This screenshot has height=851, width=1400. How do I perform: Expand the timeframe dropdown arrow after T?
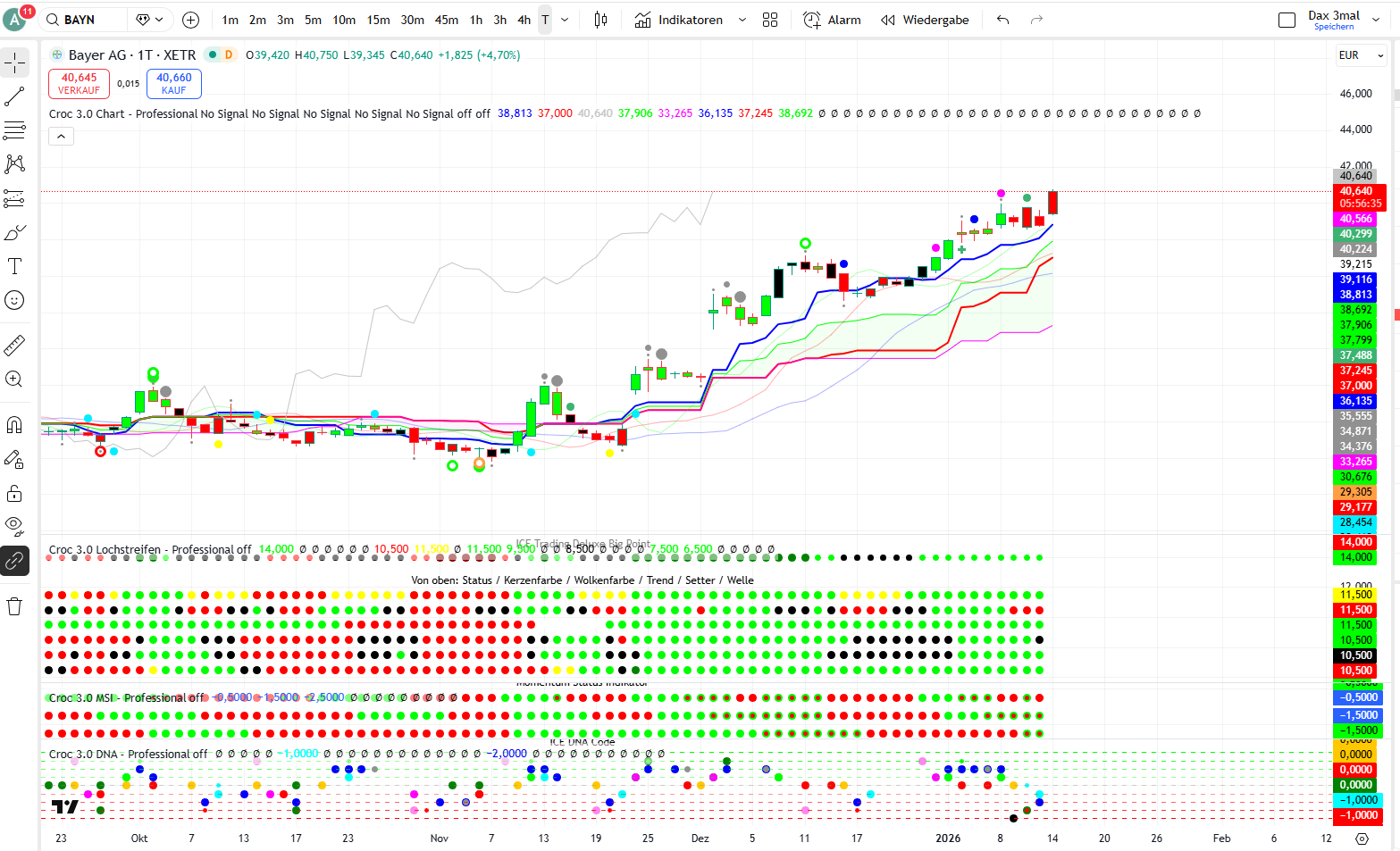coord(565,20)
